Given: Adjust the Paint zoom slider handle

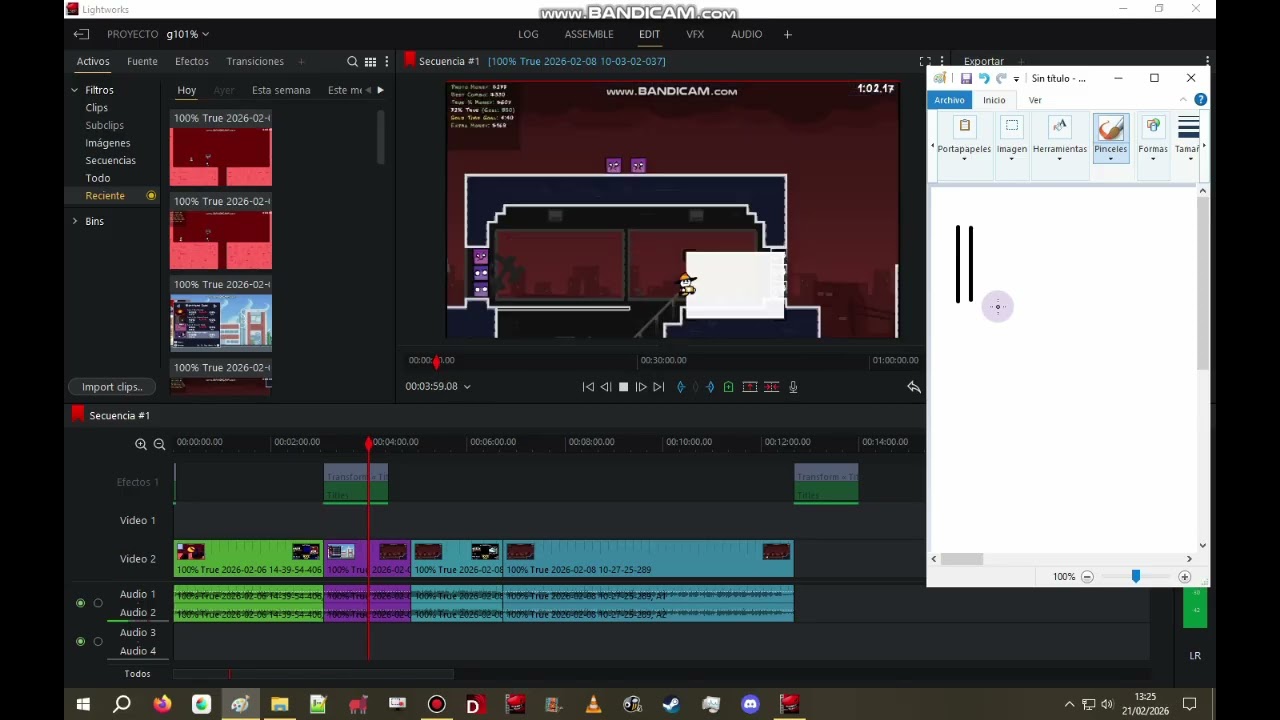Looking at the screenshot, I should 1135,577.
